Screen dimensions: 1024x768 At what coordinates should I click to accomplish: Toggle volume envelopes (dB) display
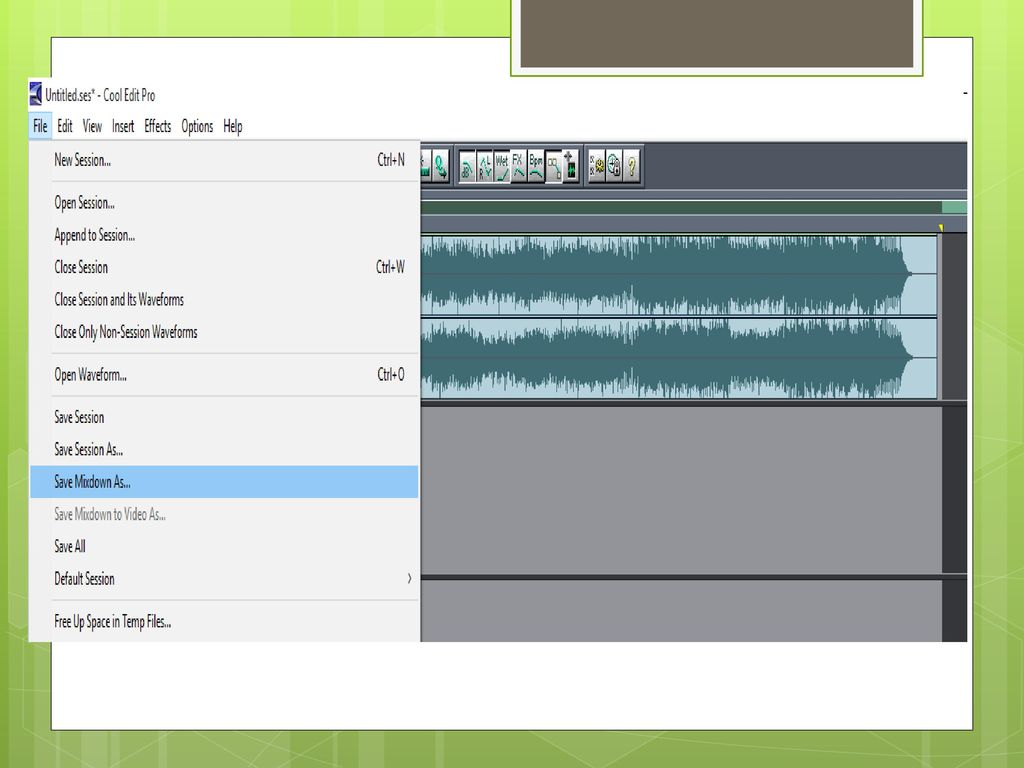pos(467,166)
